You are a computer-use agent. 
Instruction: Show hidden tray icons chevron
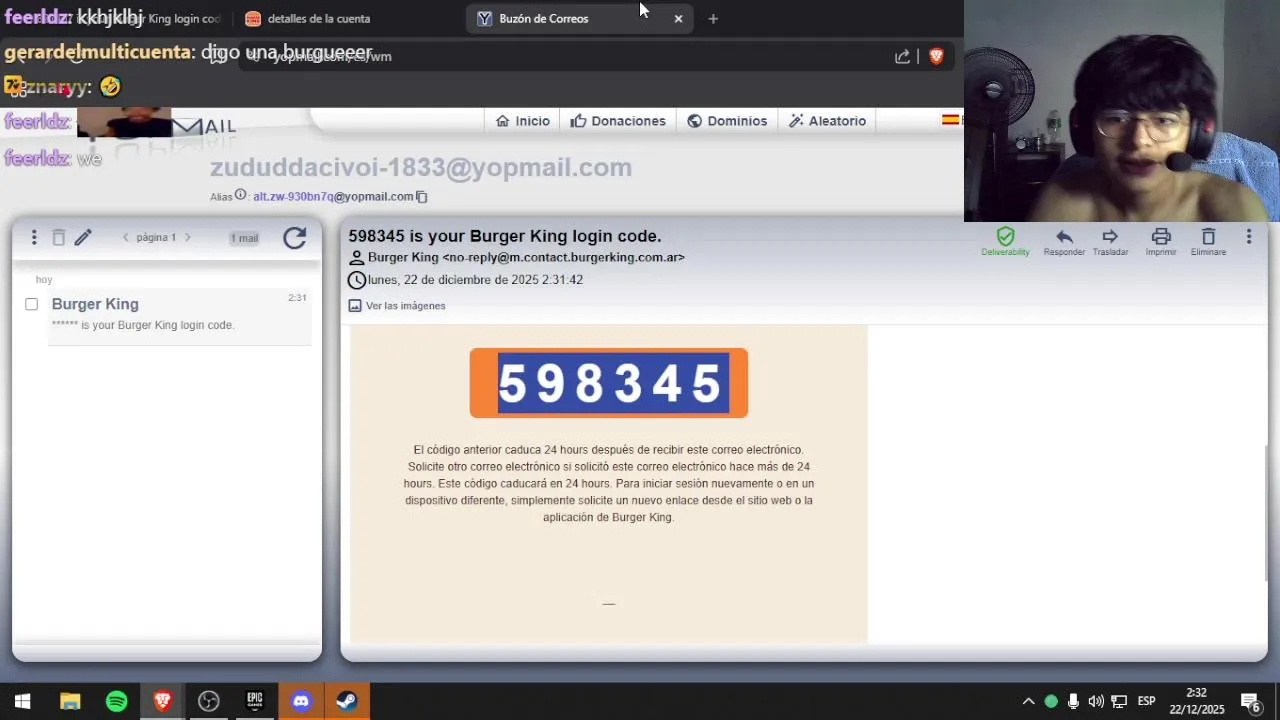point(1028,701)
